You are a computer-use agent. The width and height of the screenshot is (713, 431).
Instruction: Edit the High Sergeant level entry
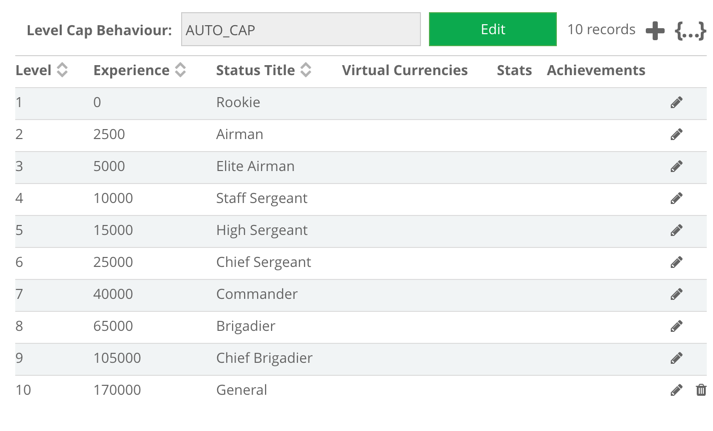pyautogui.click(x=676, y=230)
